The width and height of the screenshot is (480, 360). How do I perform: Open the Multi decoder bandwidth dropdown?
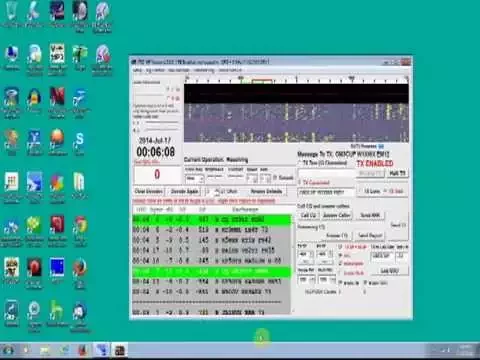[326, 279]
